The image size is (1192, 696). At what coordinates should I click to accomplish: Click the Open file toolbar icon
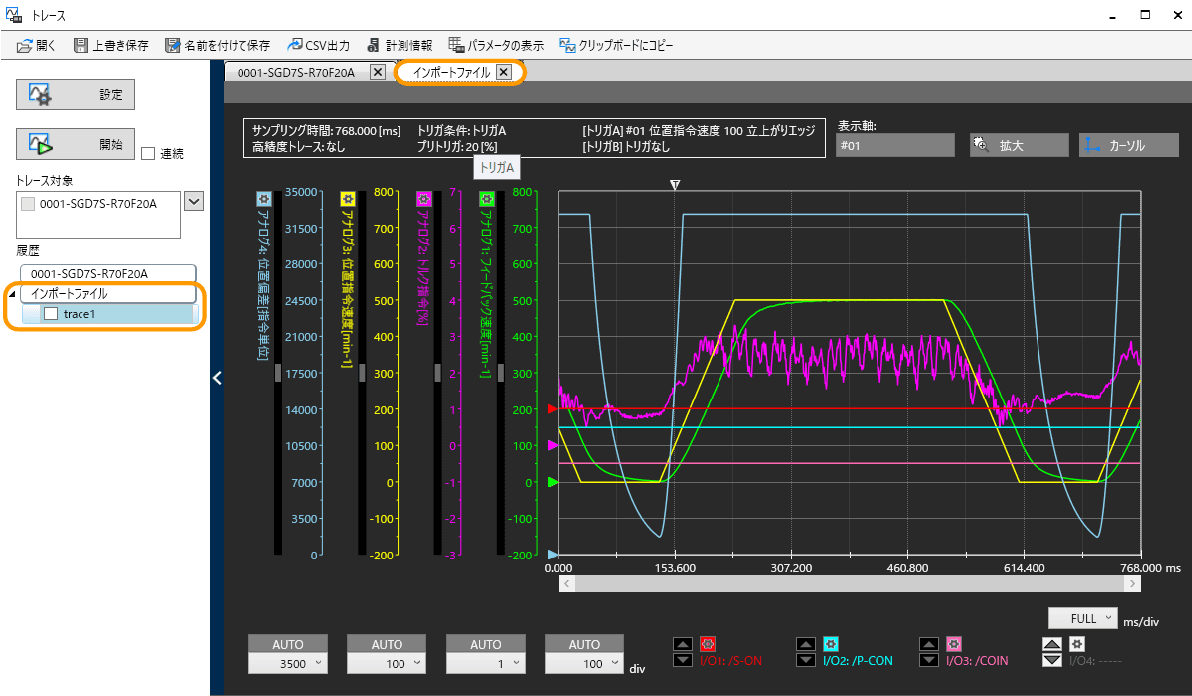[x=25, y=45]
